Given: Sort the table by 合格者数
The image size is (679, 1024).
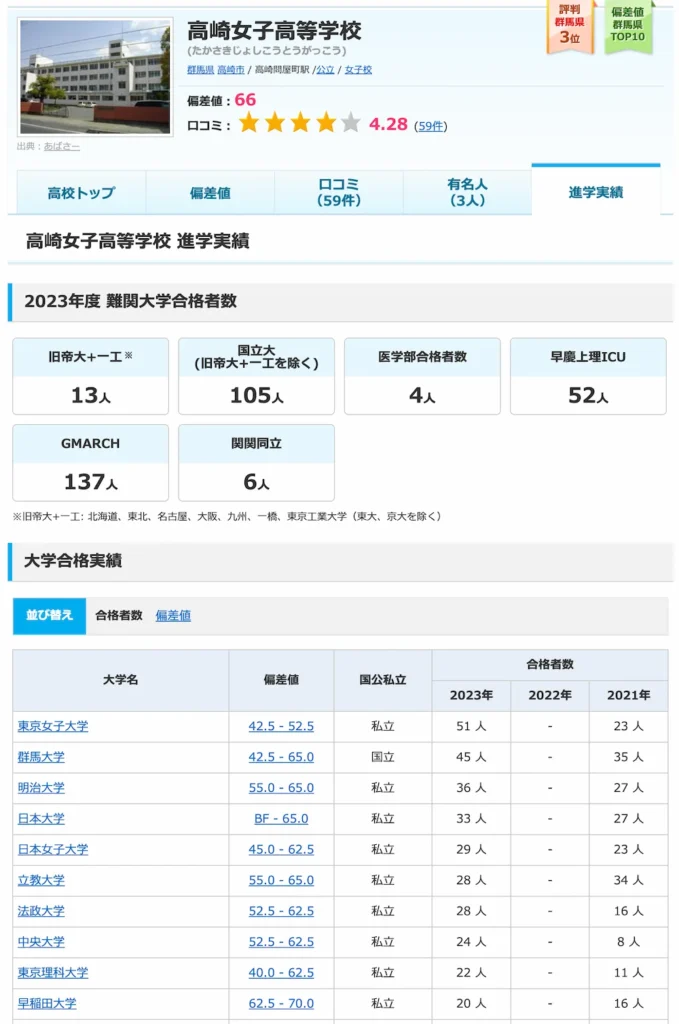Looking at the screenshot, I should 119,616.
